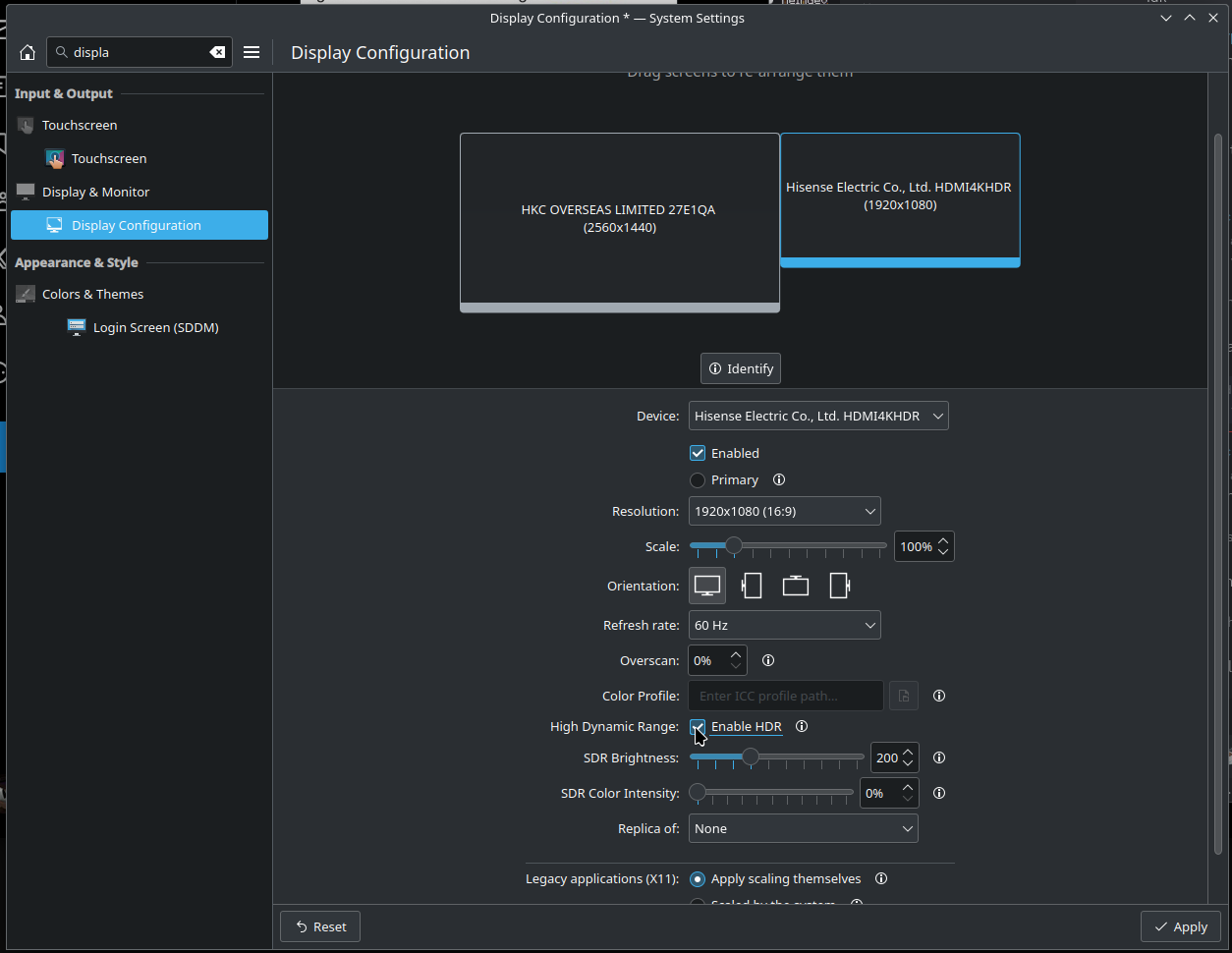
Task: Click the SDR Color Intensity slider
Action: pos(771,793)
